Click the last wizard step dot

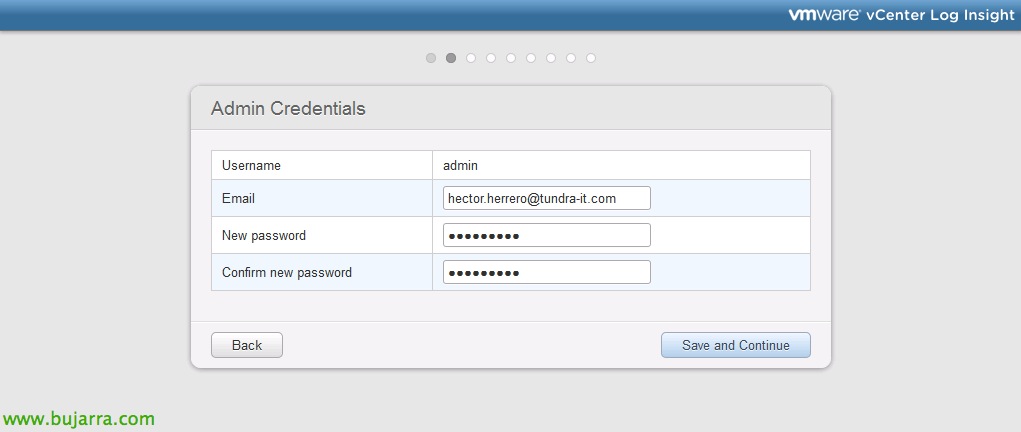coord(591,58)
